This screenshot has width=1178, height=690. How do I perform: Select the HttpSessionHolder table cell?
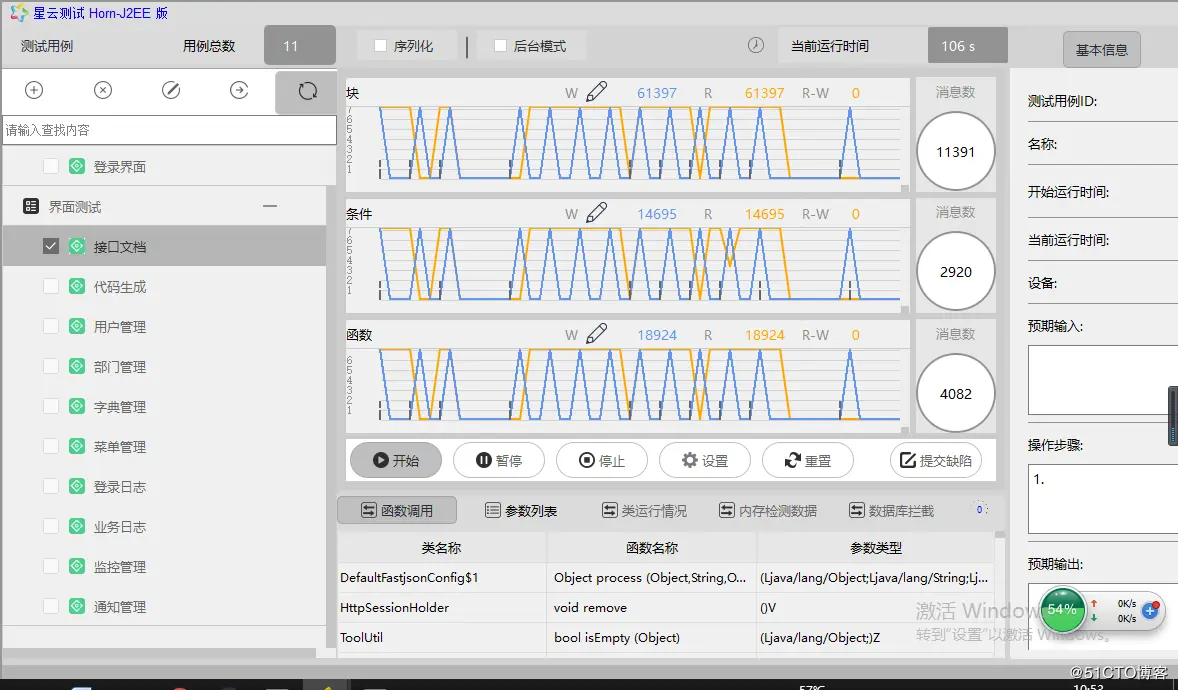tap(441, 607)
